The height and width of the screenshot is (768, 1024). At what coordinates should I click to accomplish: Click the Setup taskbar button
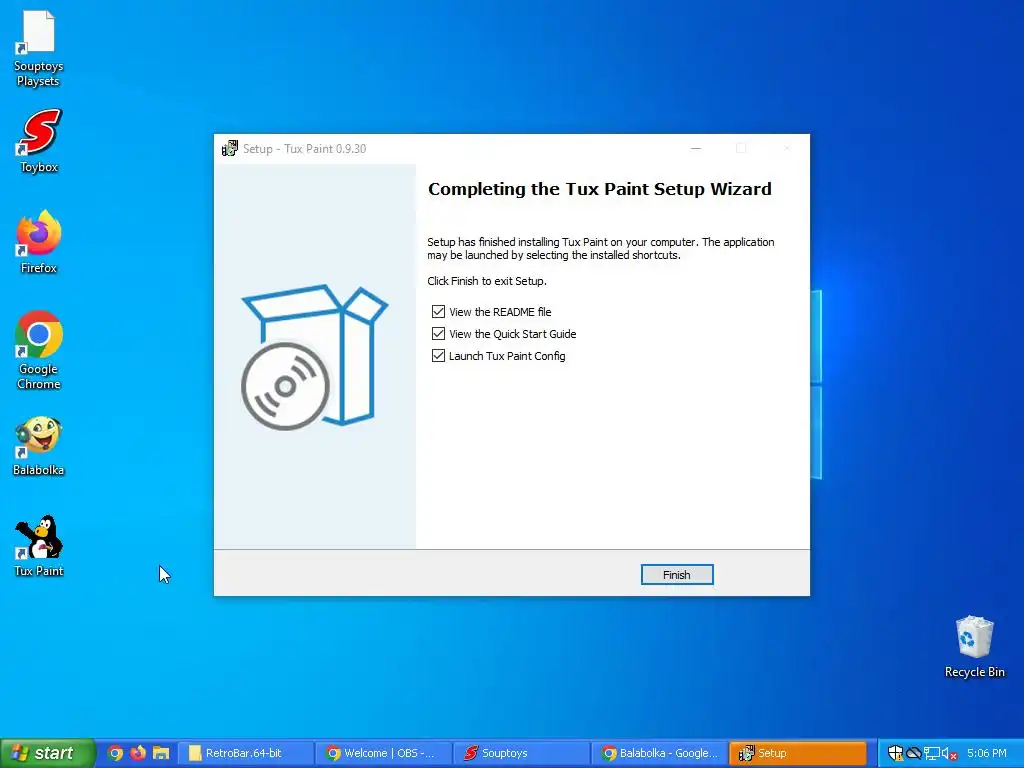coord(797,753)
